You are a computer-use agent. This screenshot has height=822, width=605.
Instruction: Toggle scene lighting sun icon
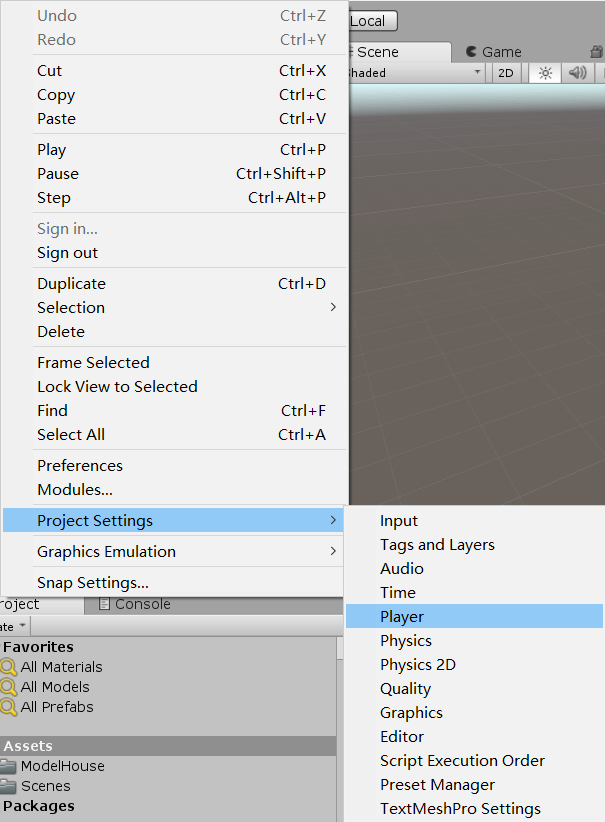point(545,73)
